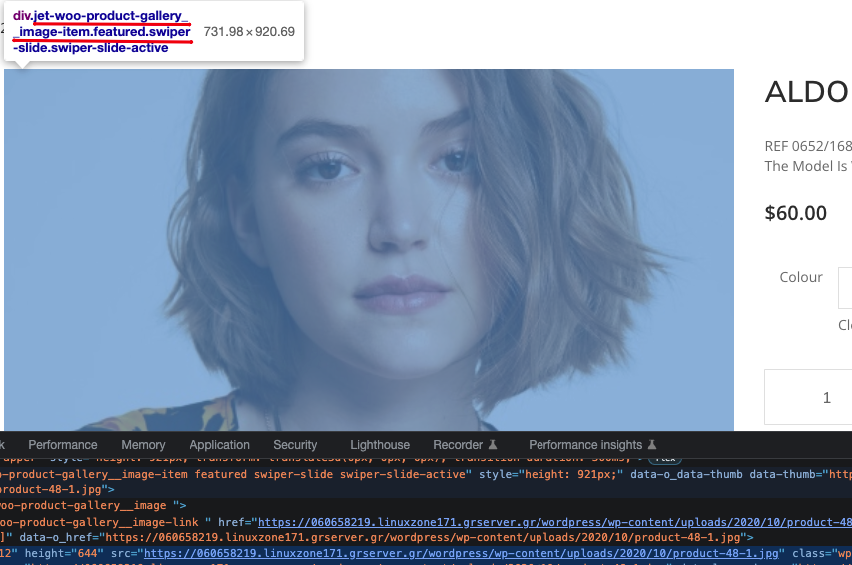Click the 'The Model Is' description text
The image size is (852, 565).
click(x=808, y=166)
